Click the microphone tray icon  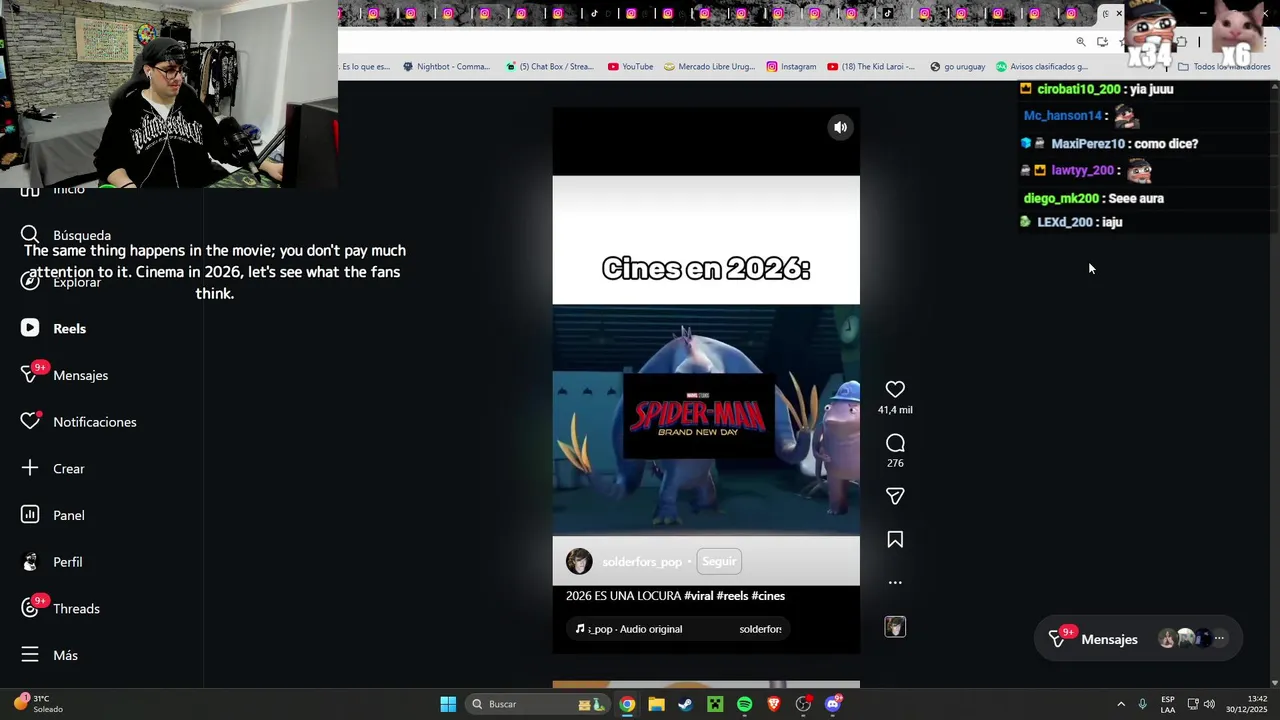pyautogui.click(x=1143, y=704)
